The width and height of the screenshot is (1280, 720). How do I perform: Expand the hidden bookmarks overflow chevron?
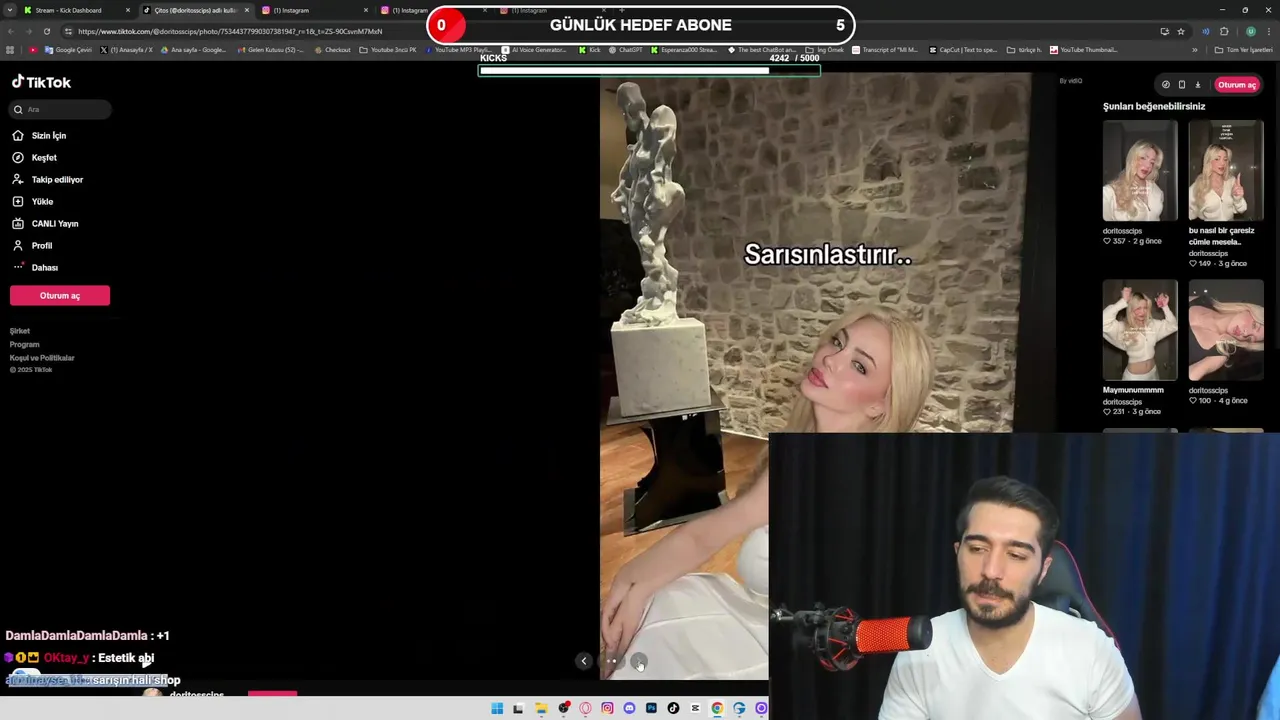pyautogui.click(x=1194, y=50)
